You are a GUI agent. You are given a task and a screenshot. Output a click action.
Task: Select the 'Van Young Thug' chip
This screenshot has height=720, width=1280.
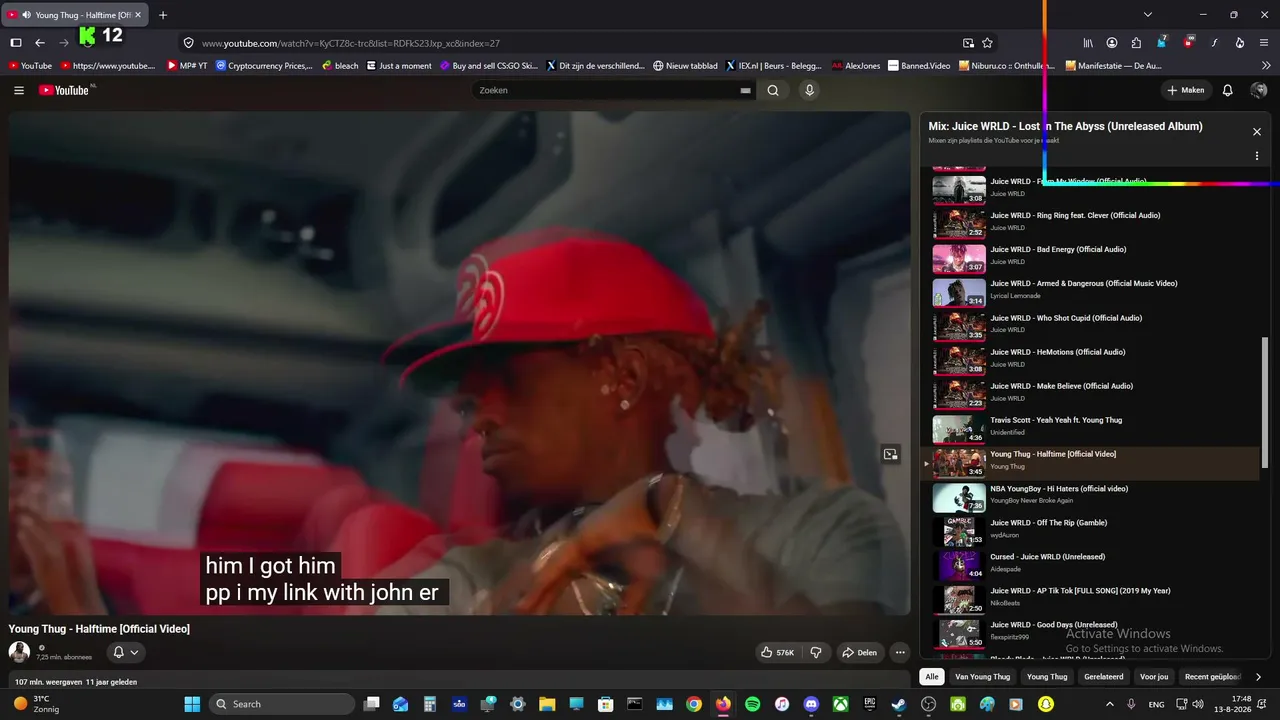[x=982, y=677]
